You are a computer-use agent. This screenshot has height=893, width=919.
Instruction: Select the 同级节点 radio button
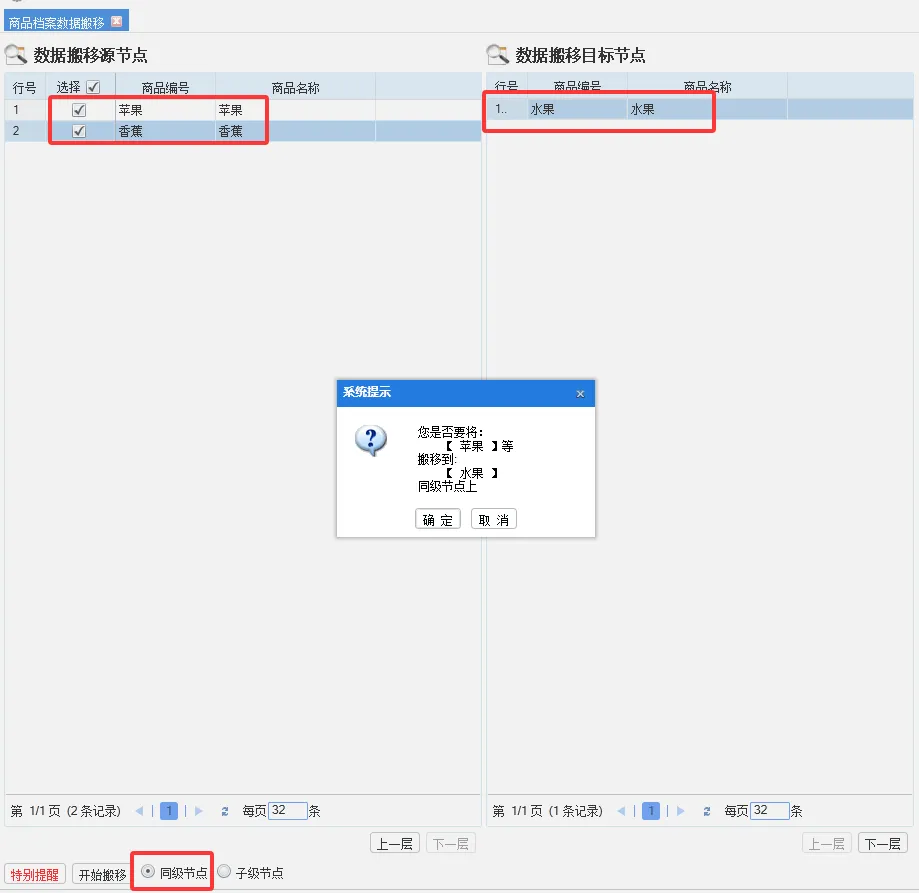(148, 872)
